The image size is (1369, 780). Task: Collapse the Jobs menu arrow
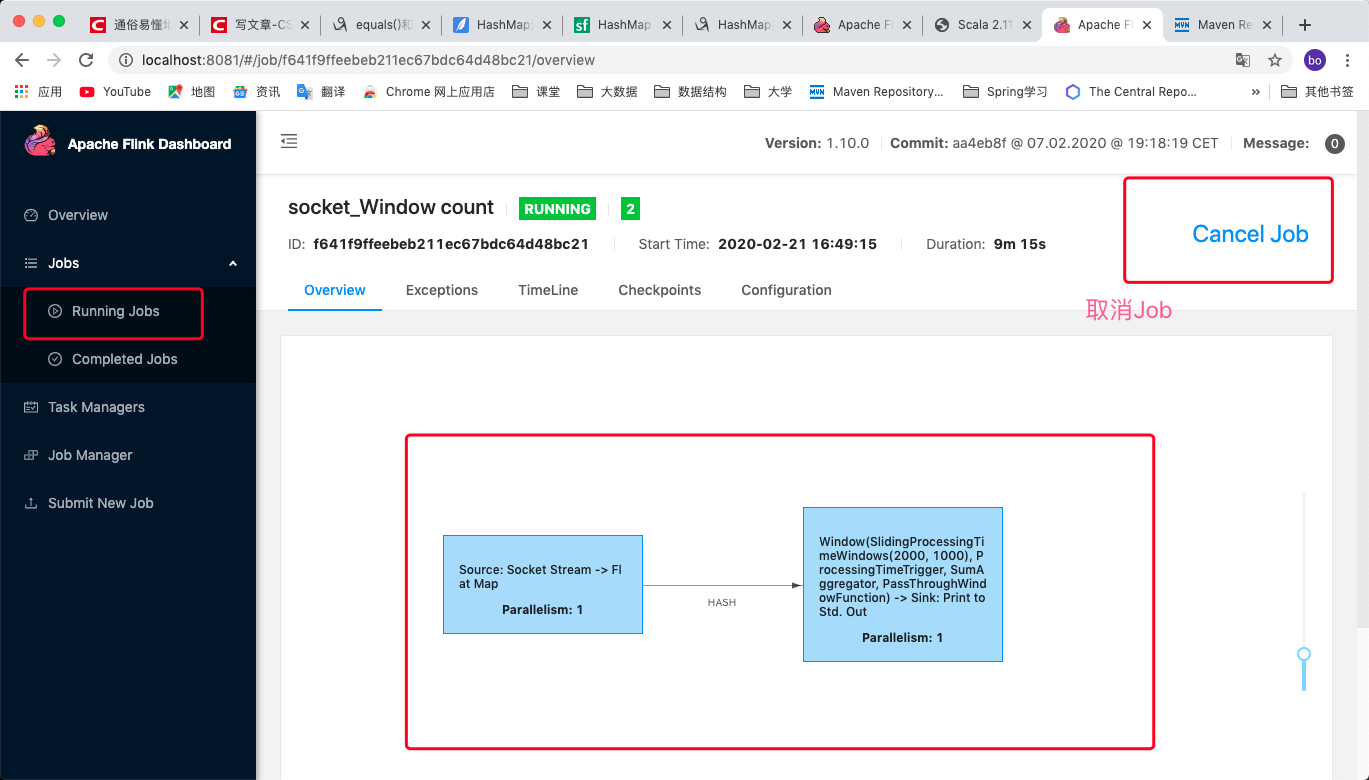(x=233, y=263)
